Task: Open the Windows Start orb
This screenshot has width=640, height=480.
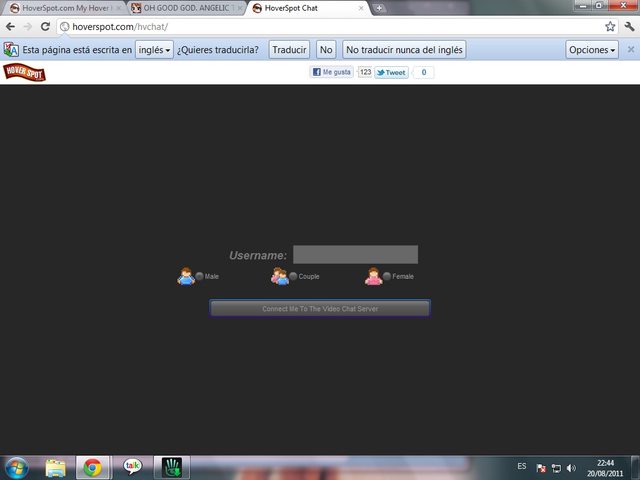Action: coord(16,468)
